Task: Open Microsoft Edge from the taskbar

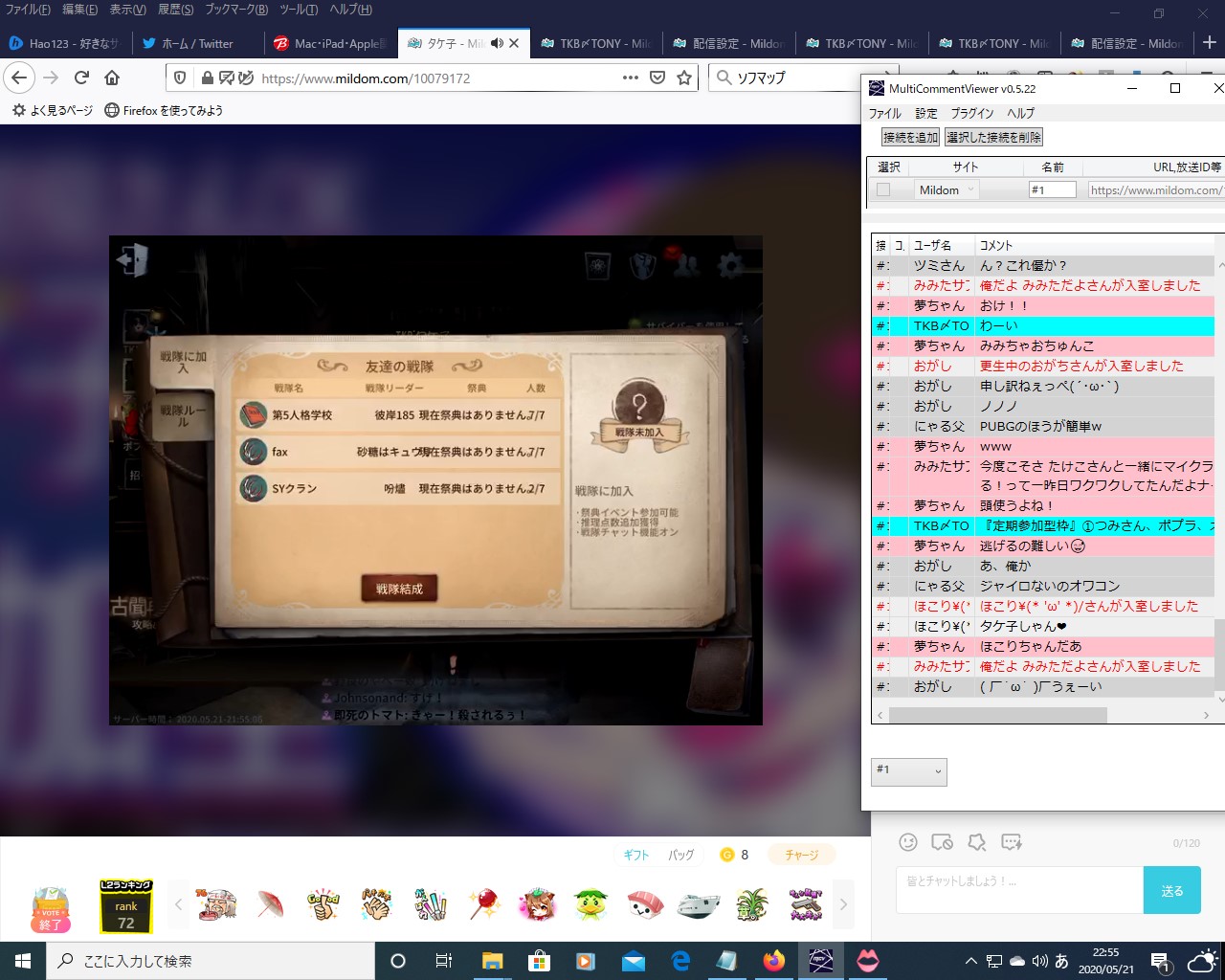Action: [680, 961]
